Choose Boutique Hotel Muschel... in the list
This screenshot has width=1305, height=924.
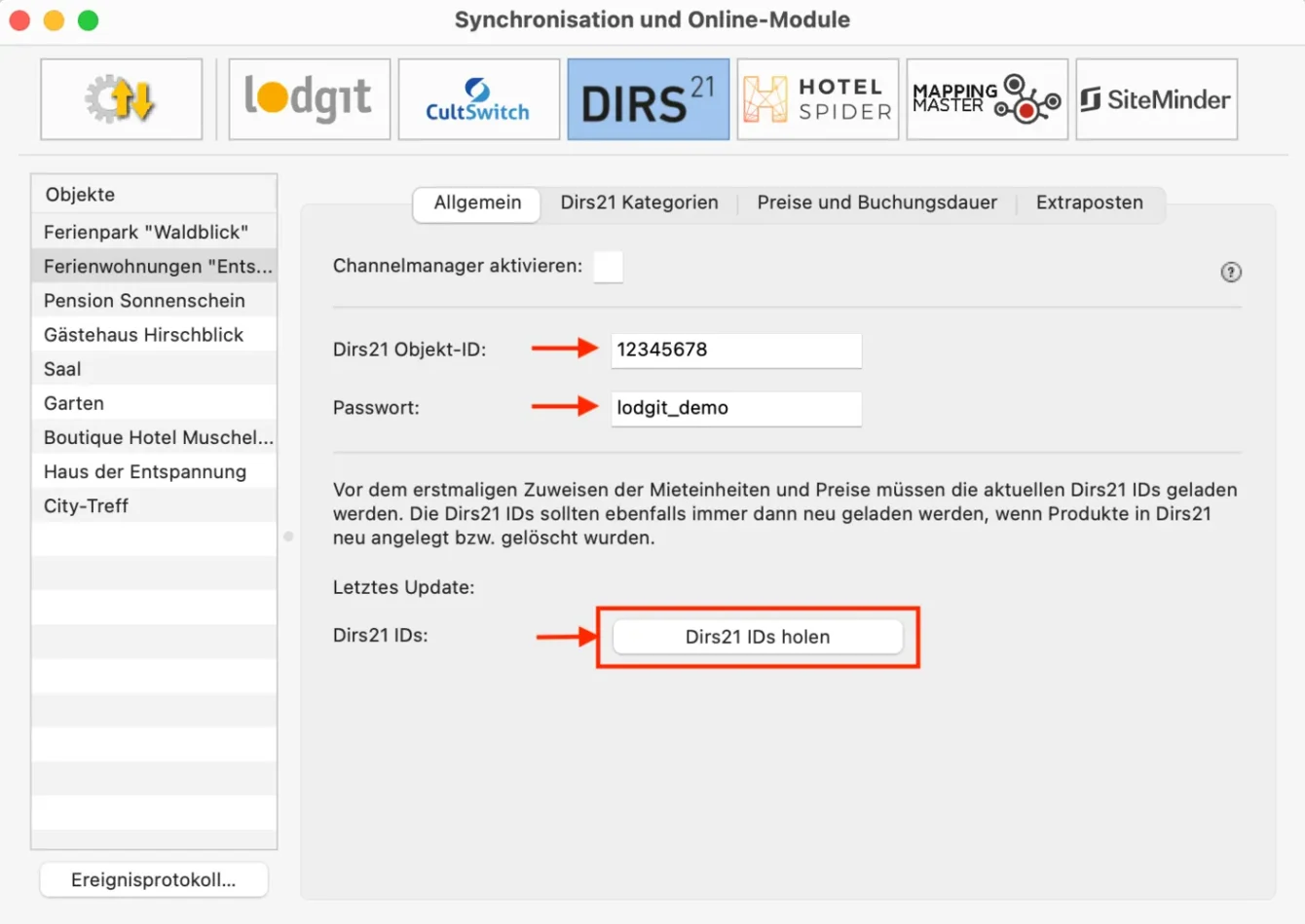point(154,437)
